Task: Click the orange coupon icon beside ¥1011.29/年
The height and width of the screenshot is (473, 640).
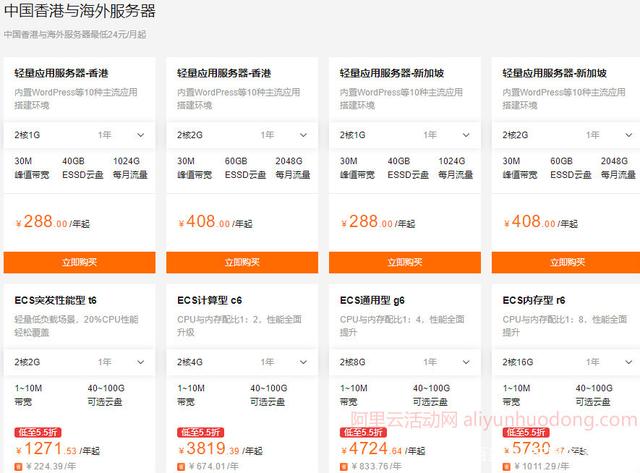Action: coord(507,466)
